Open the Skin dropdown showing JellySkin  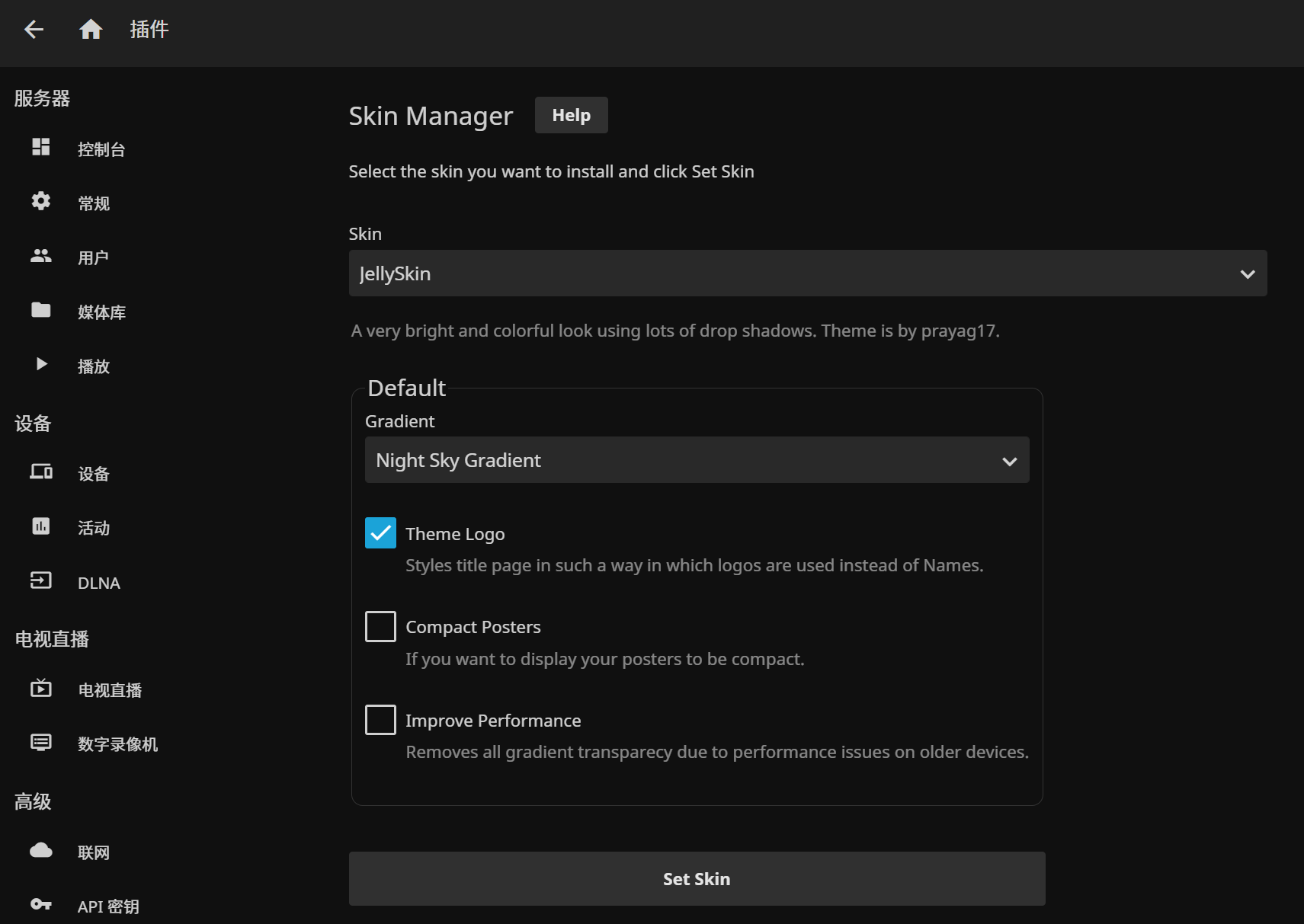pyautogui.click(x=808, y=273)
